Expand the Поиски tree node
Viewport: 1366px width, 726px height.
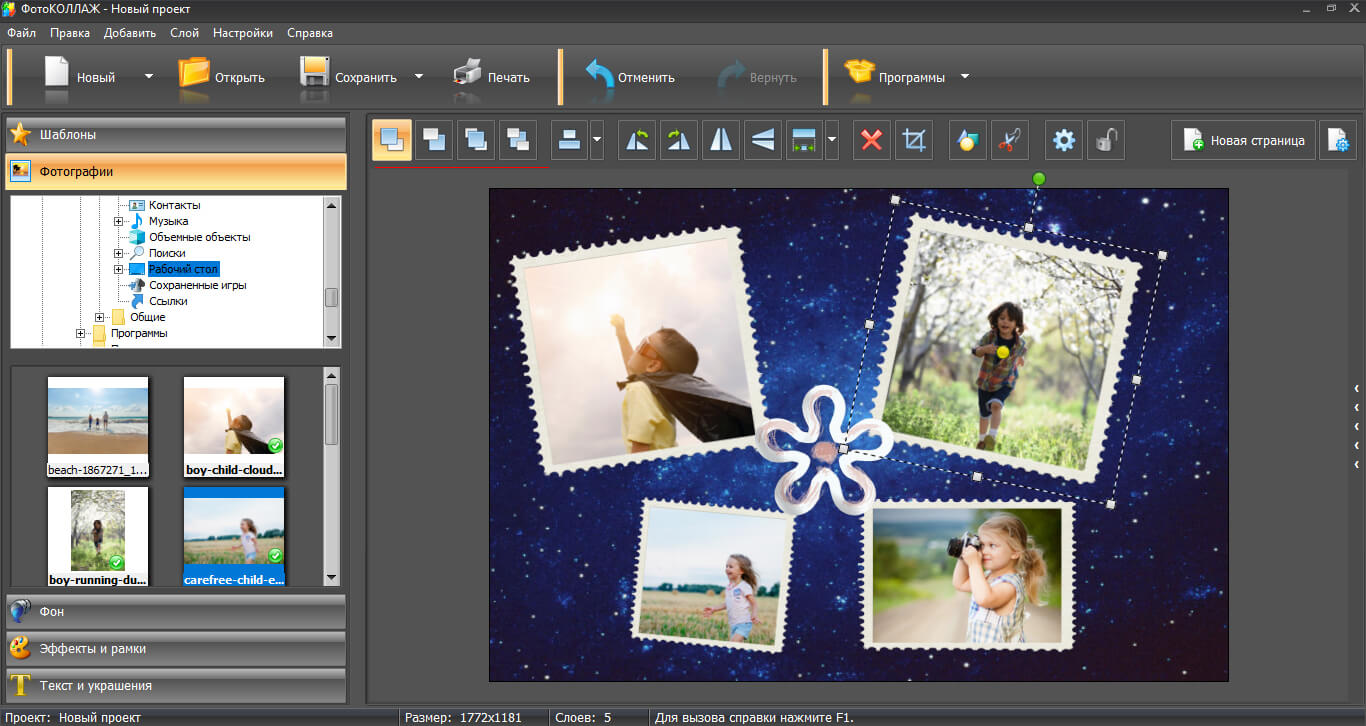[x=118, y=253]
